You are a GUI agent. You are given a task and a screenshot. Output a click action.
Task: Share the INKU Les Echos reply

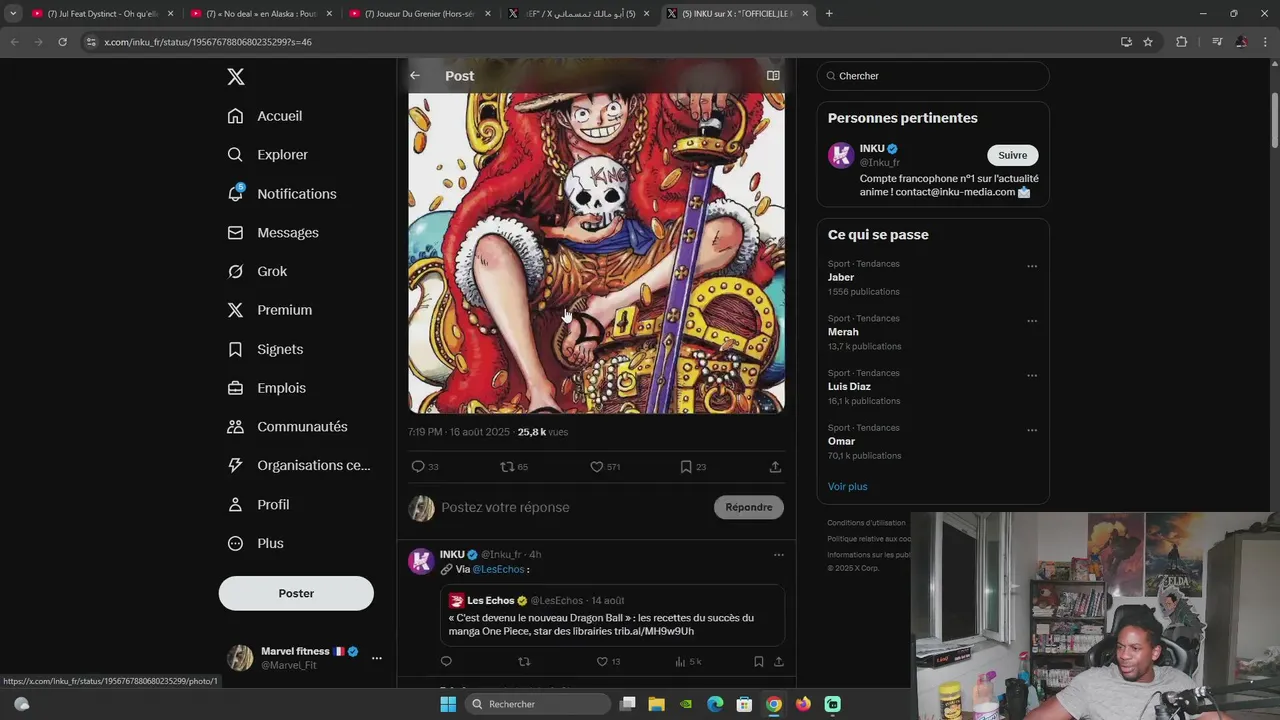click(x=779, y=662)
